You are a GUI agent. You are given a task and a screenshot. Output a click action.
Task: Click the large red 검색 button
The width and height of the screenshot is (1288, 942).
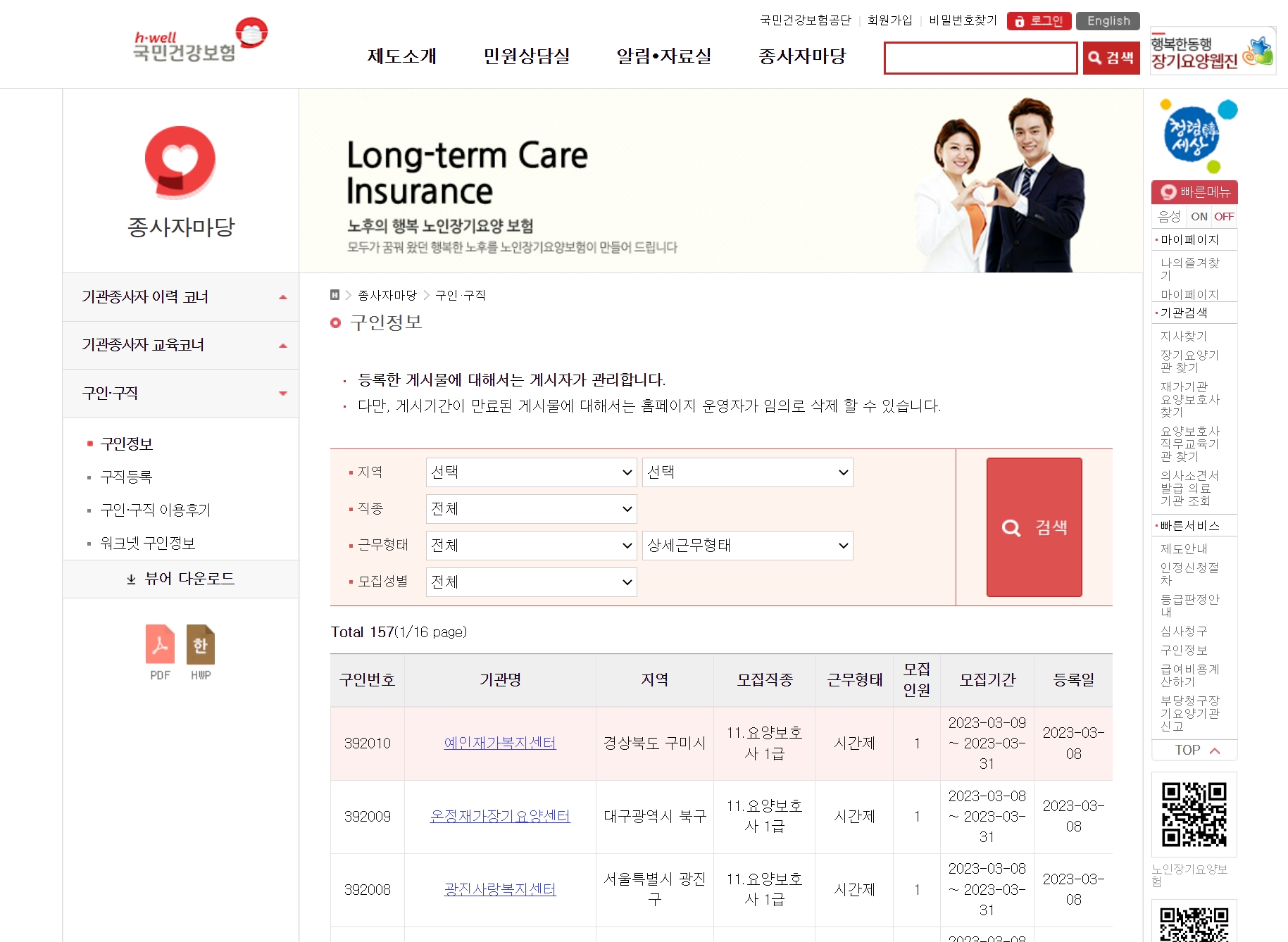(x=1034, y=527)
